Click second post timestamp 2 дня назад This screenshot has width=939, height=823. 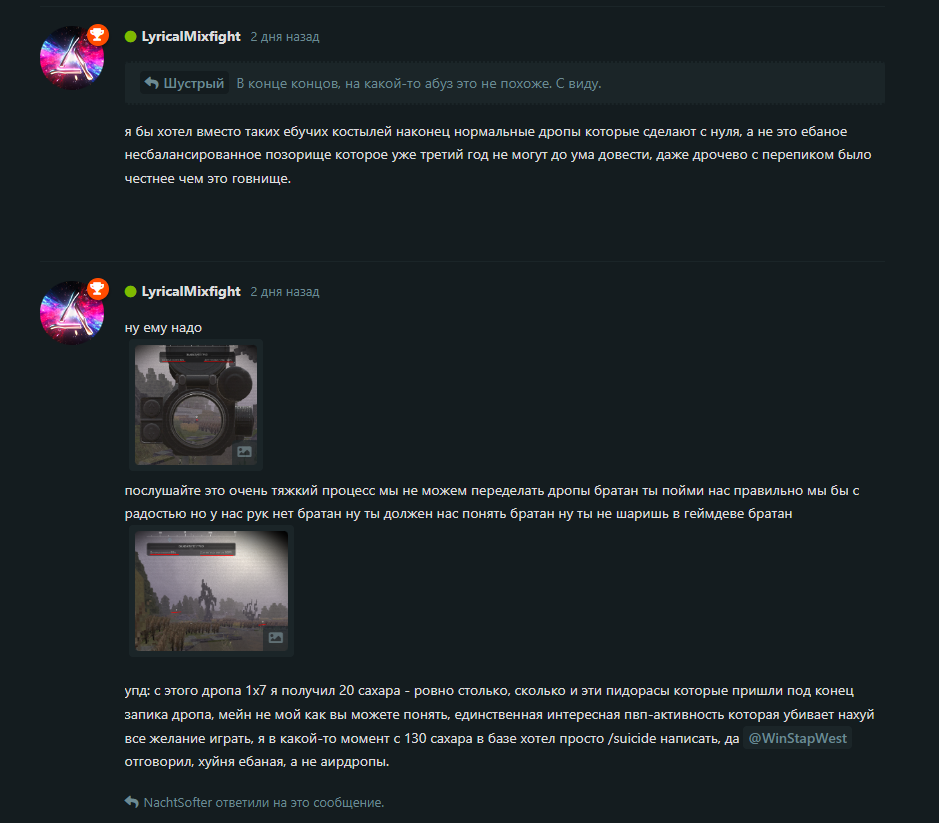[x=284, y=292]
